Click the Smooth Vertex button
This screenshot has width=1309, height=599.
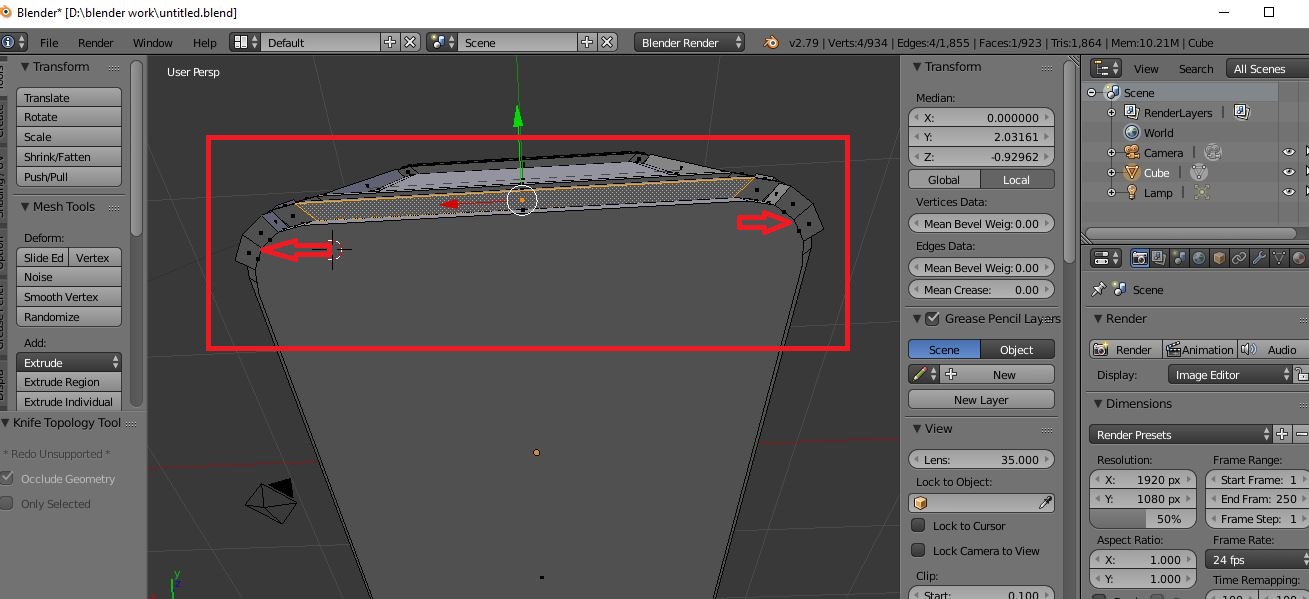click(x=68, y=296)
